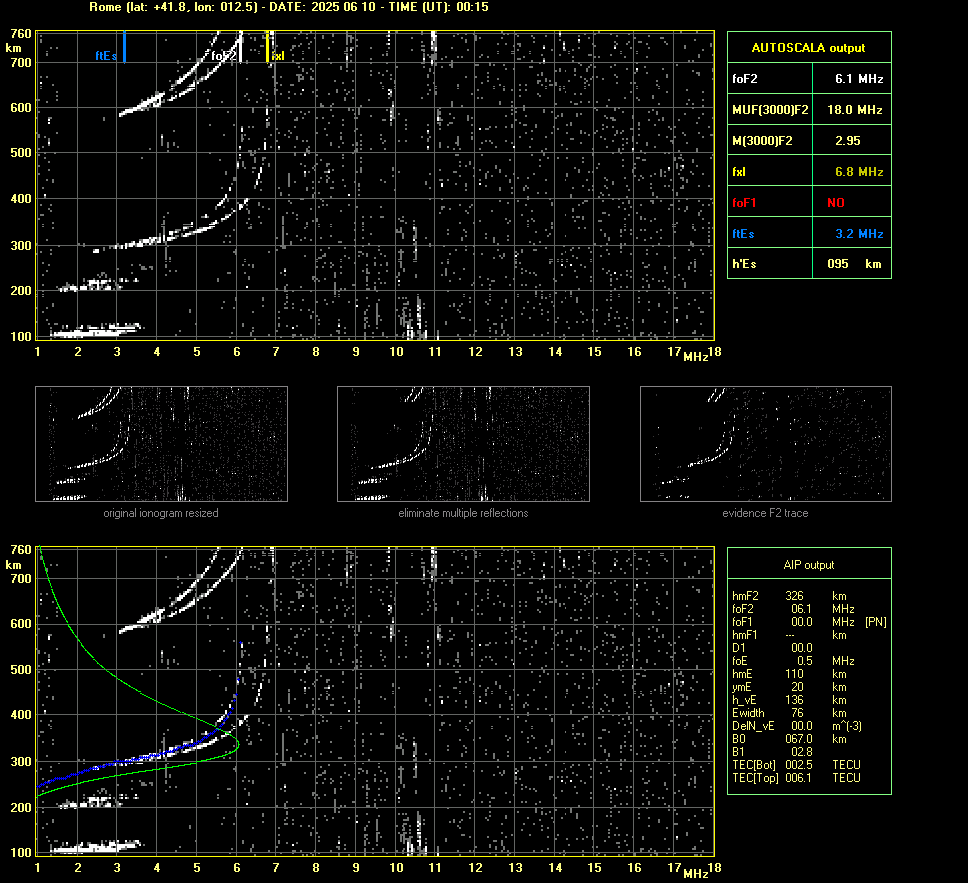This screenshot has height=883, width=968.
Task: Click the TEC[Bot] 002.5 TECU entry
Action: tap(796, 765)
